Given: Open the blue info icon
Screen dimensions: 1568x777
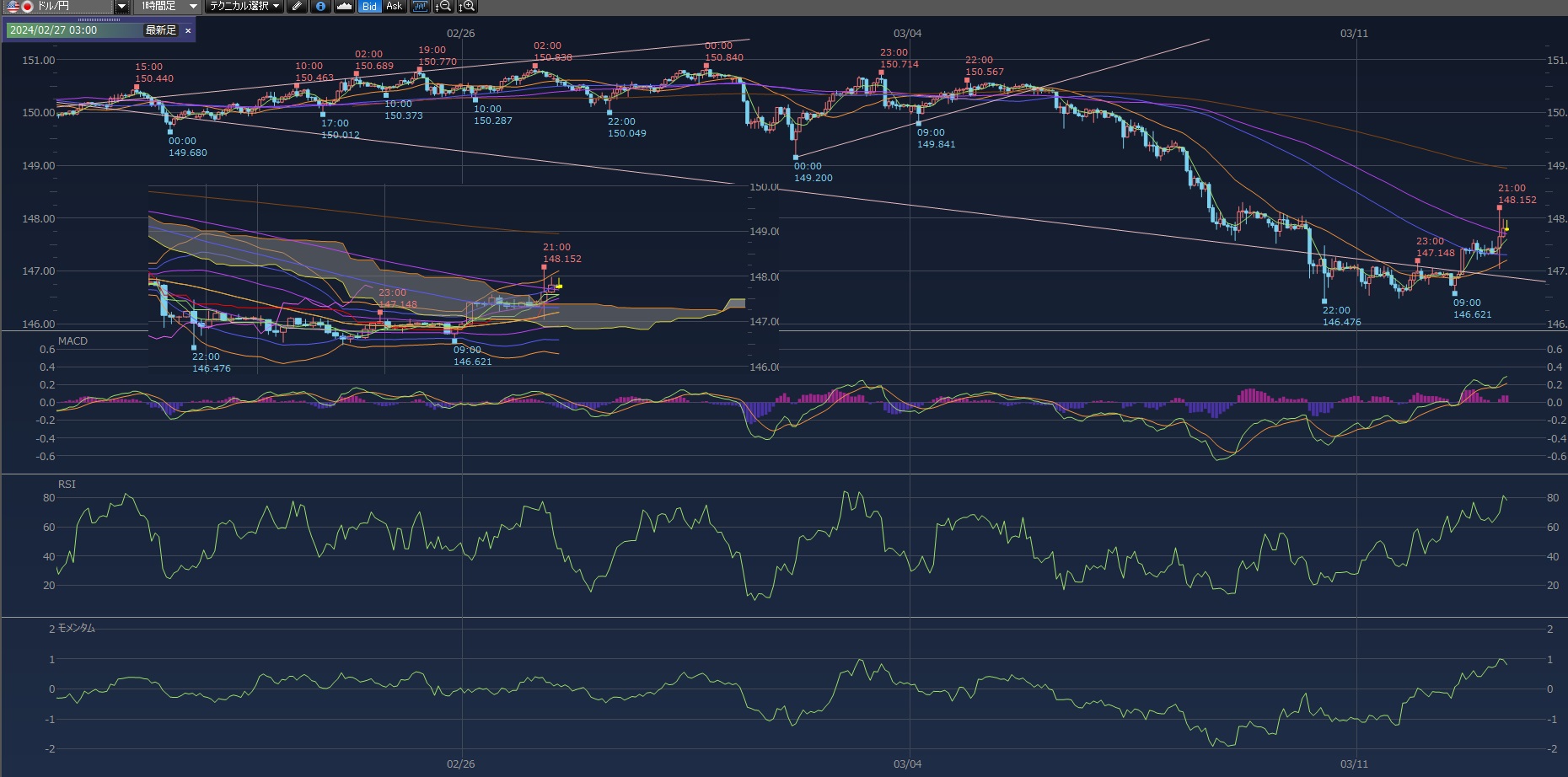Looking at the screenshot, I should point(320,7).
